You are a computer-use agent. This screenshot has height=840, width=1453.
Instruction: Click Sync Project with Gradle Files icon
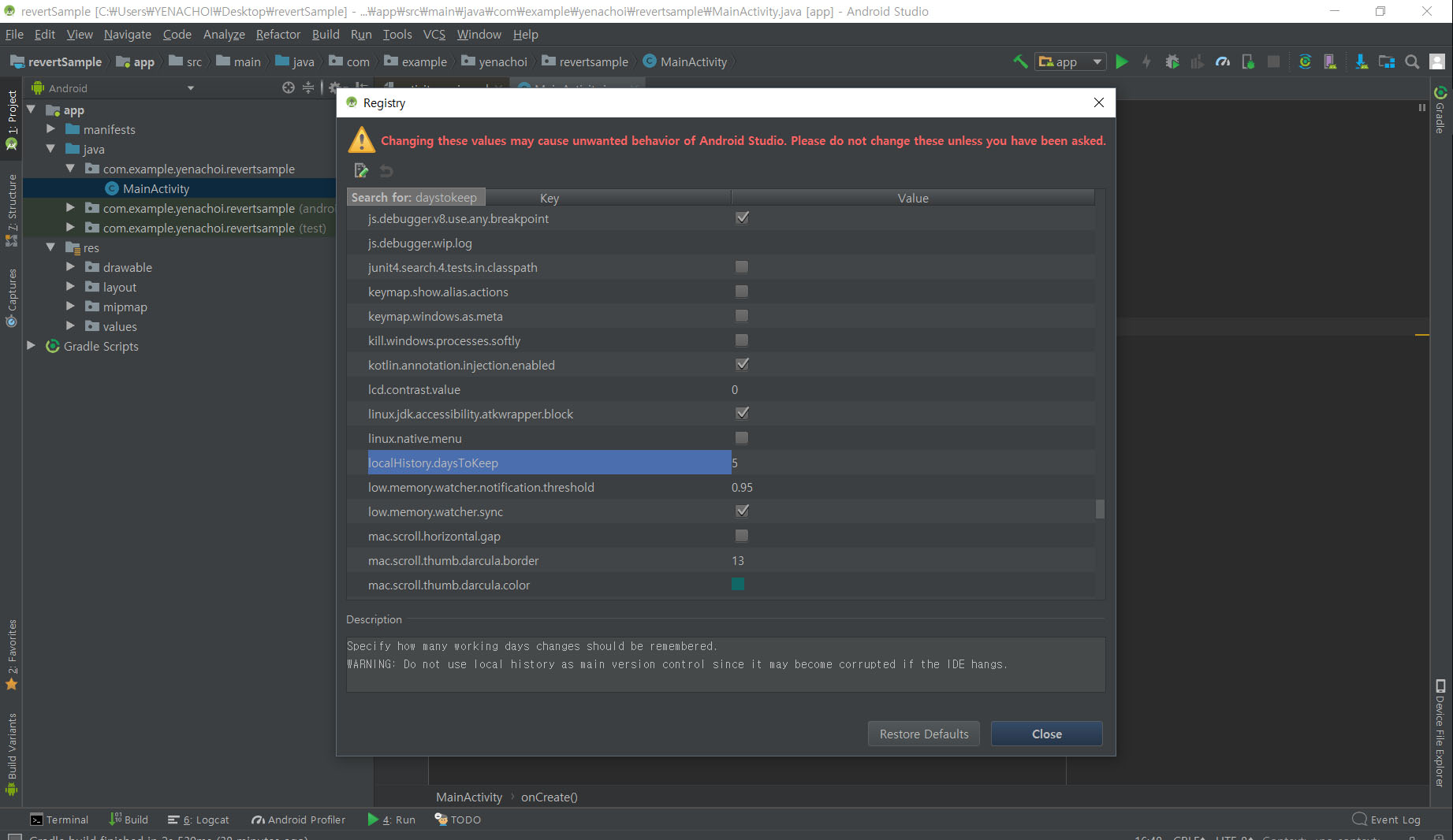click(1306, 61)
